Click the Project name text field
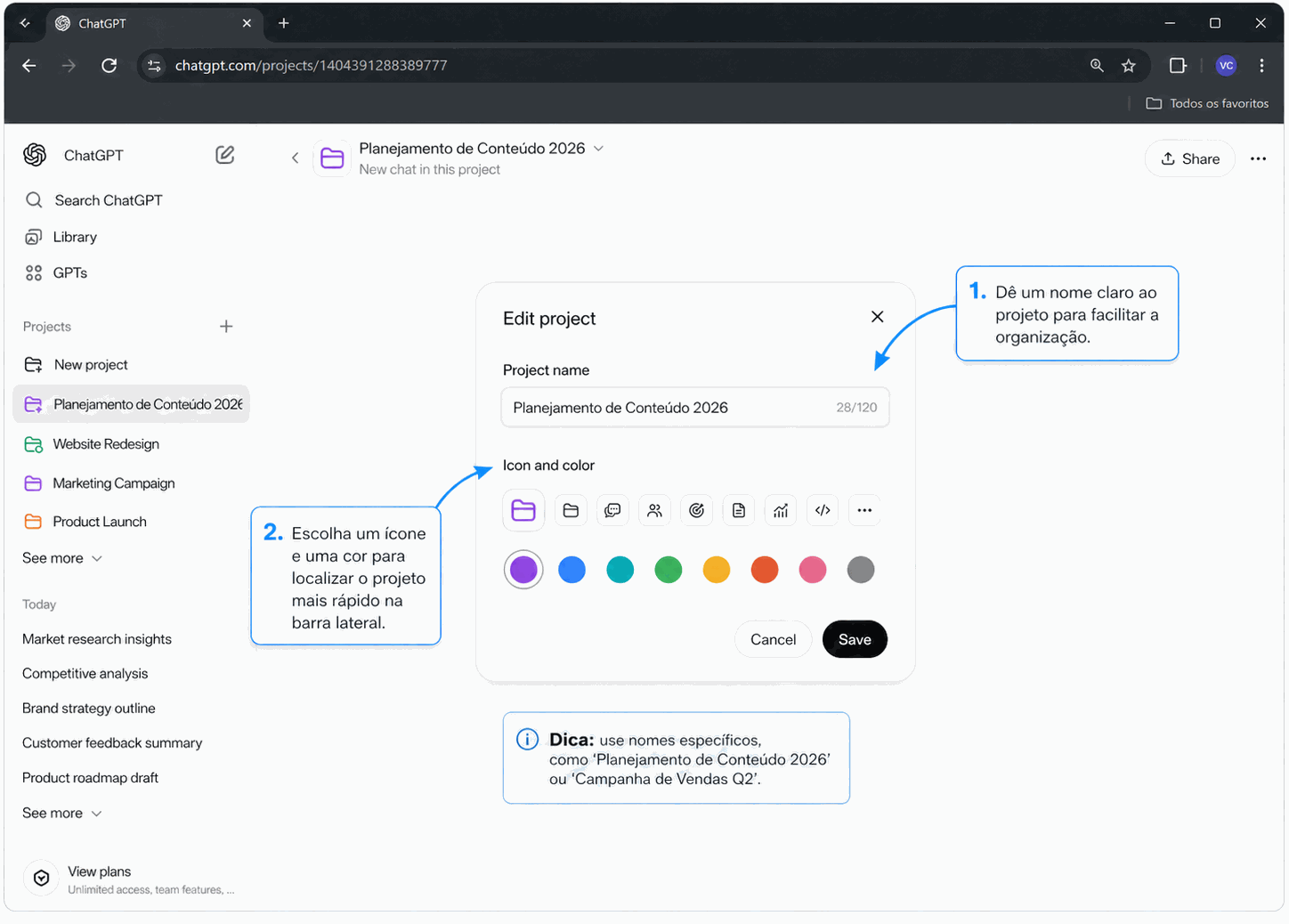 pos(668,408)
